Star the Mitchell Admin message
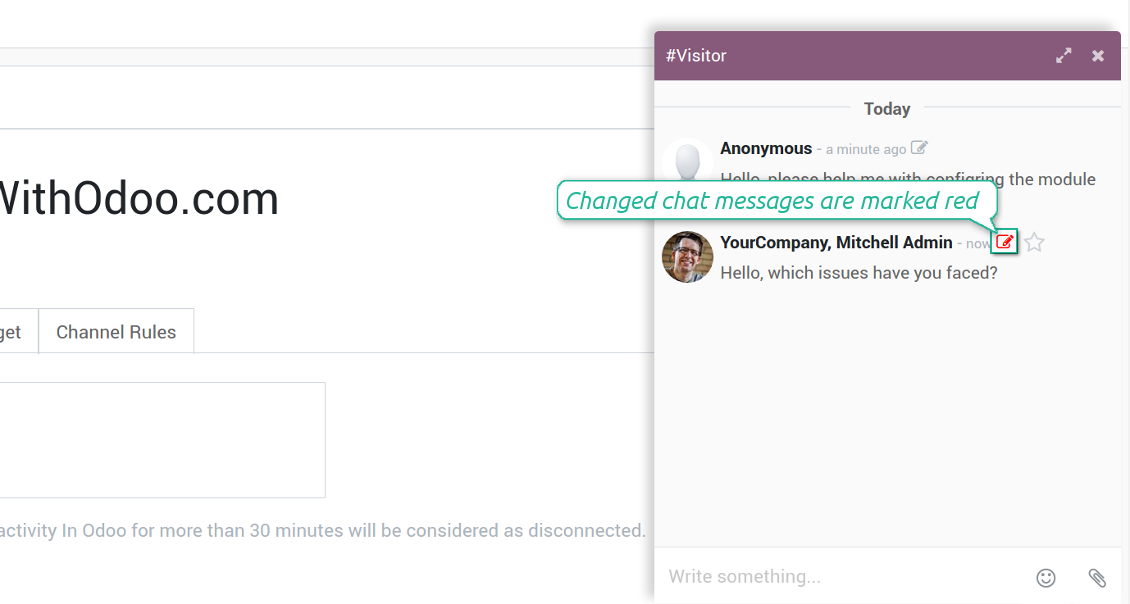 coord(1034,242)
